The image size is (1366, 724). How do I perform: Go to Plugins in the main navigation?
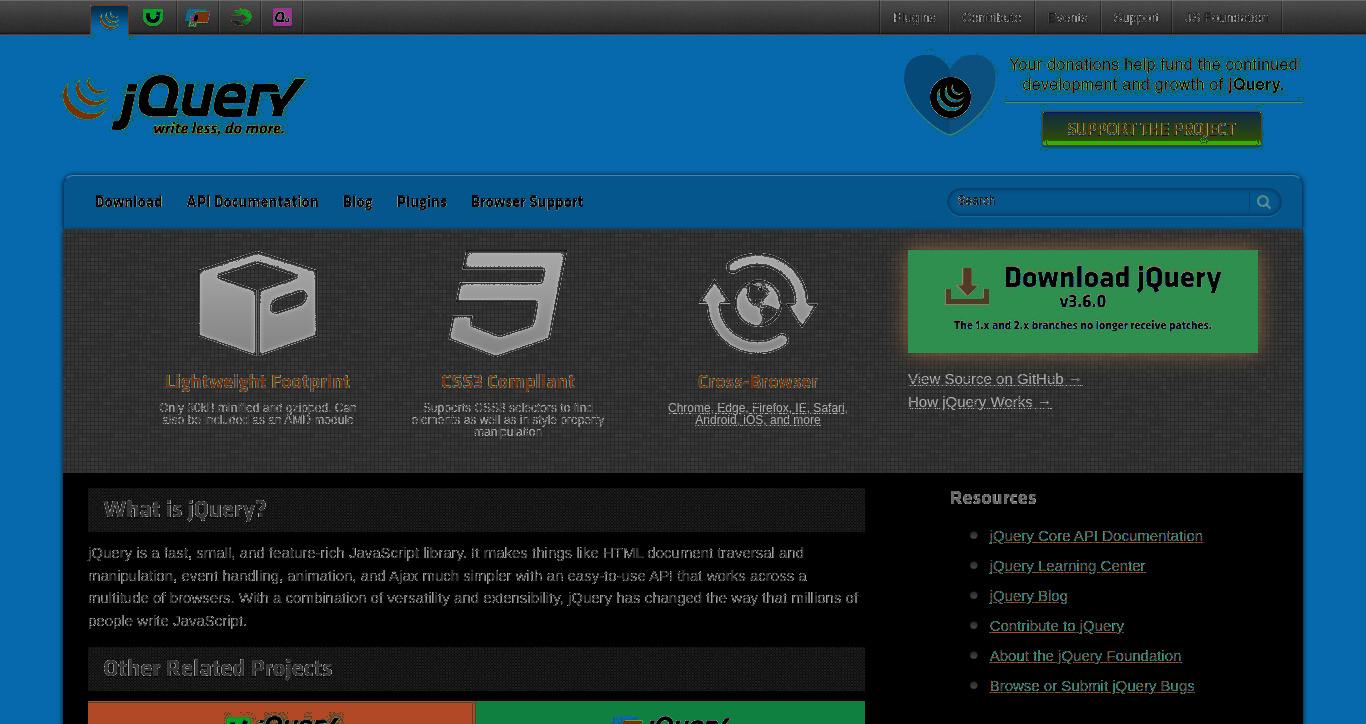pyautogui.click(x=421, y=202)
